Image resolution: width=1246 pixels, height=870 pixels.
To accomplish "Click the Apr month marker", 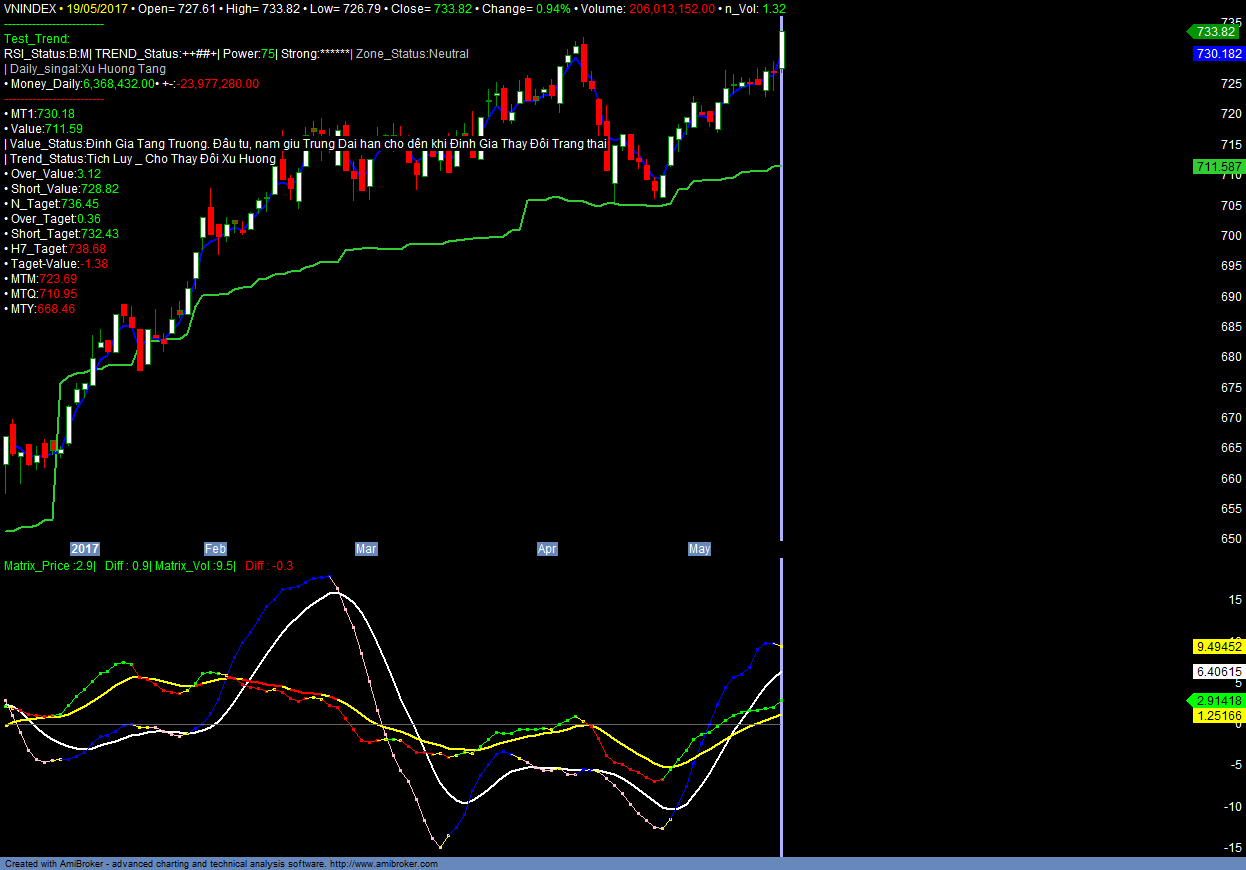I will (547, 549).
